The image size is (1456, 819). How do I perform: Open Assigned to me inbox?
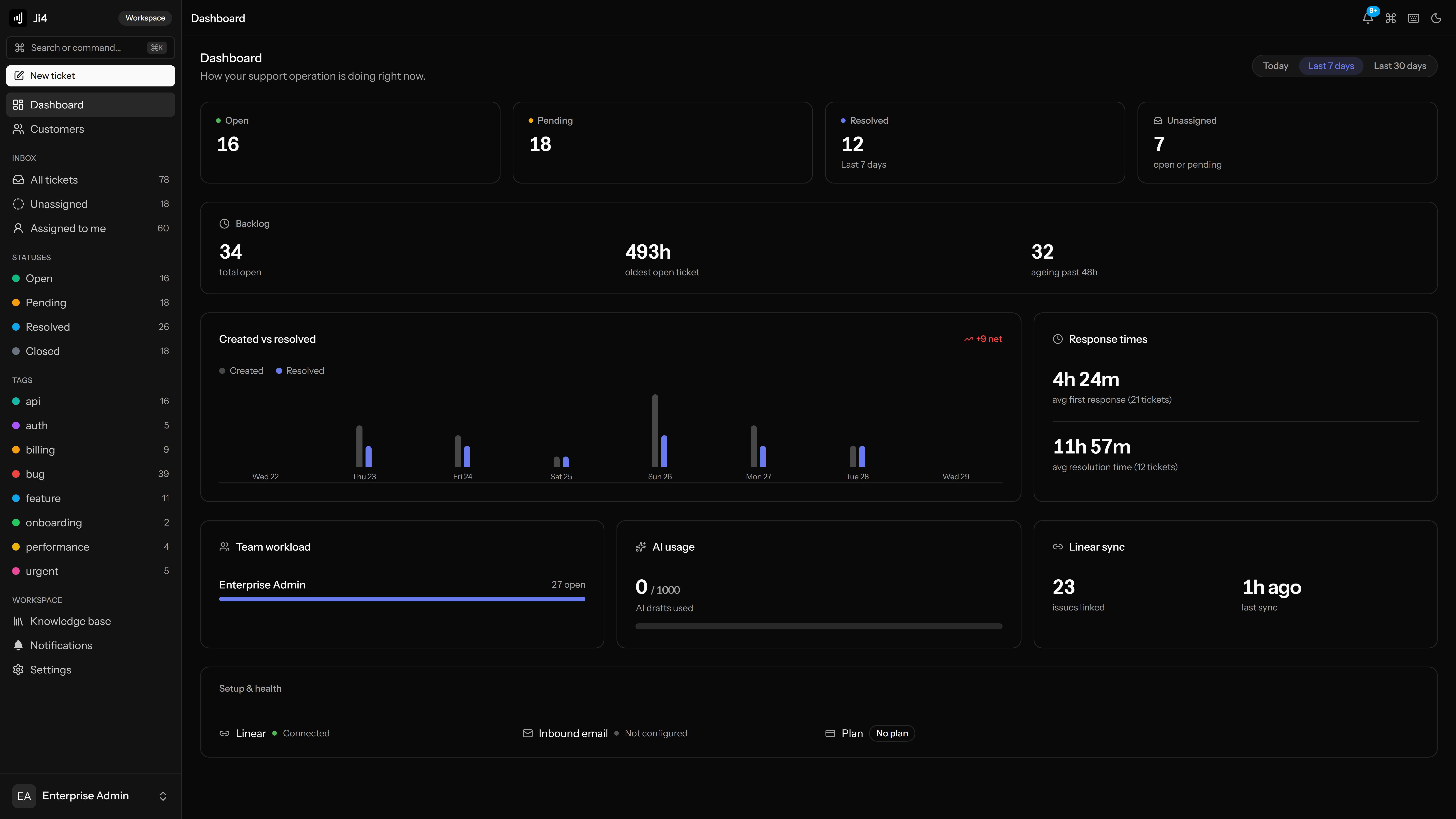pyautogui.click(x=90, y=228)
